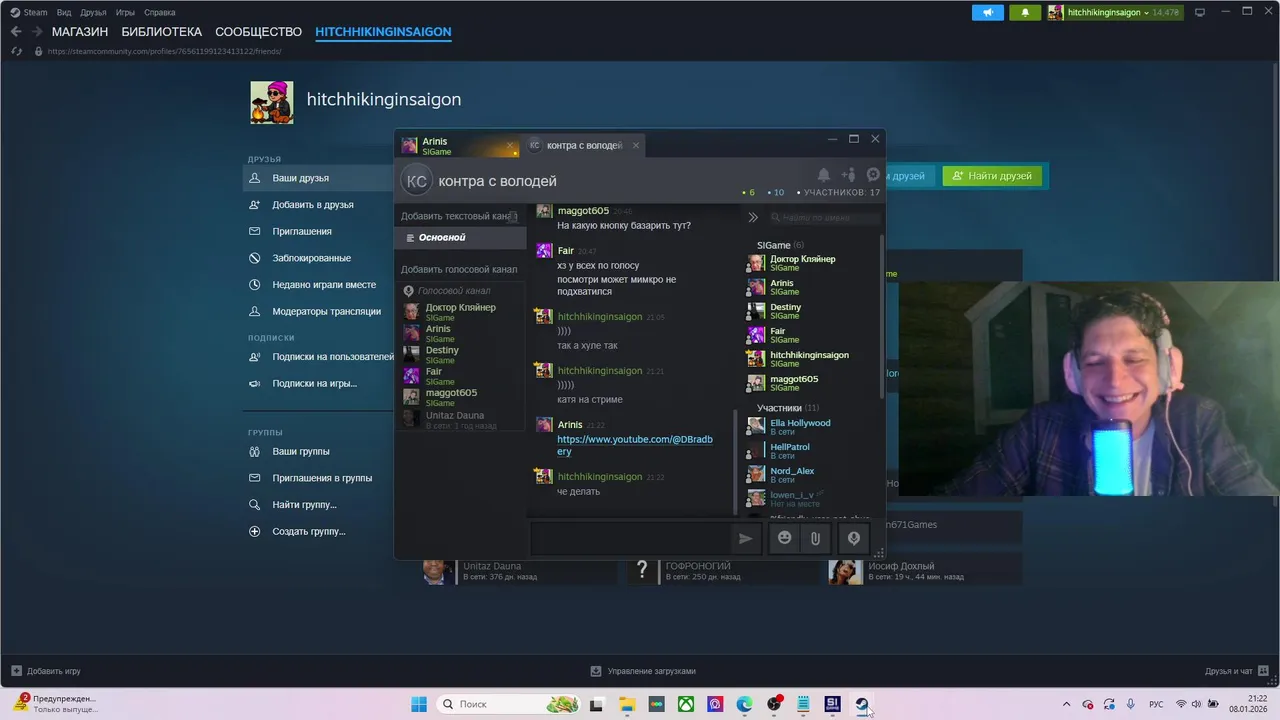The height and width of the screenshot is (720, 1280).
Task: Open the Друзья menu
Action: tap(93, 13)
